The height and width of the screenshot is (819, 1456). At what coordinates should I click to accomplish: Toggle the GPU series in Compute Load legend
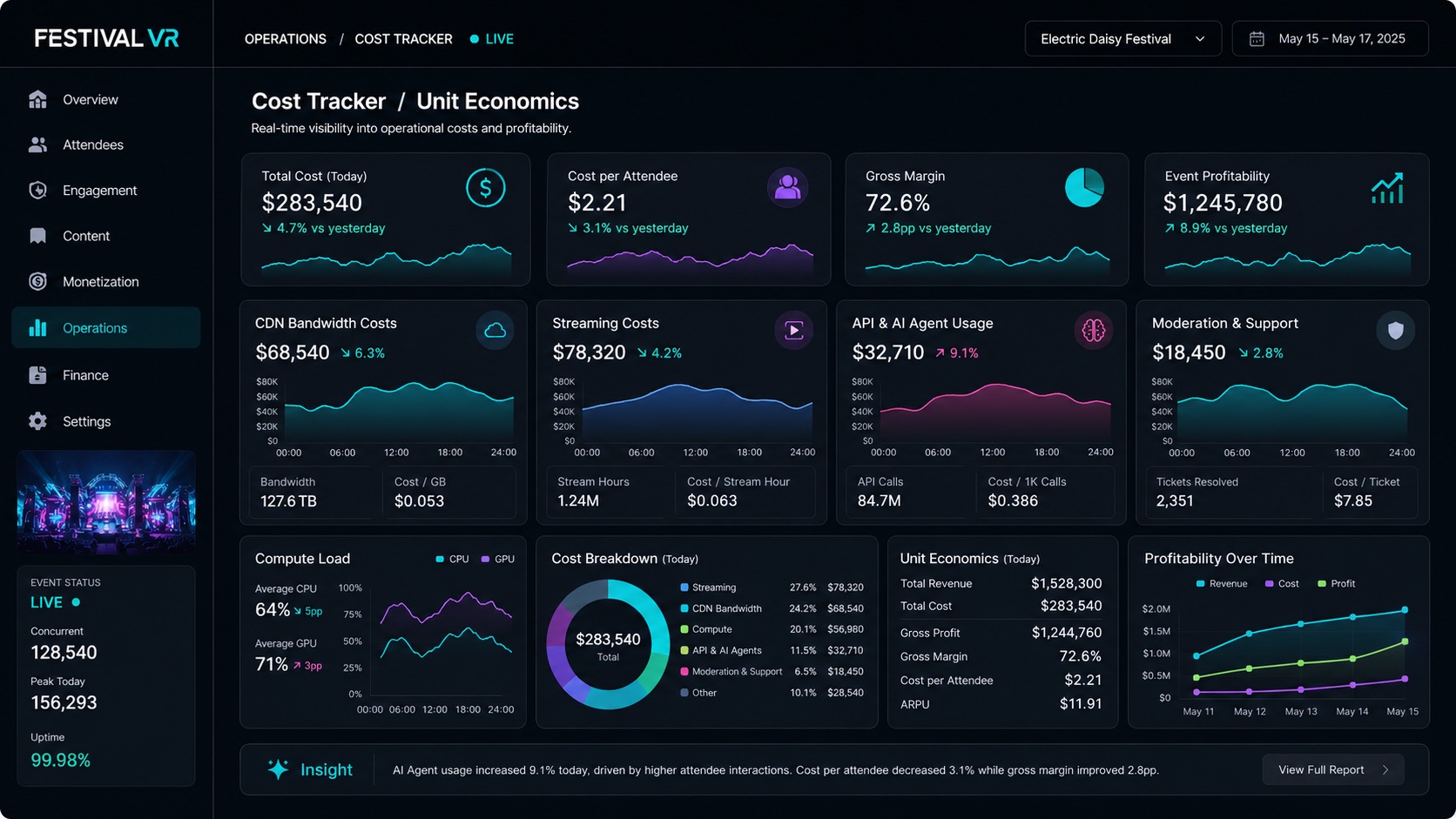click(x=497, y=559)
